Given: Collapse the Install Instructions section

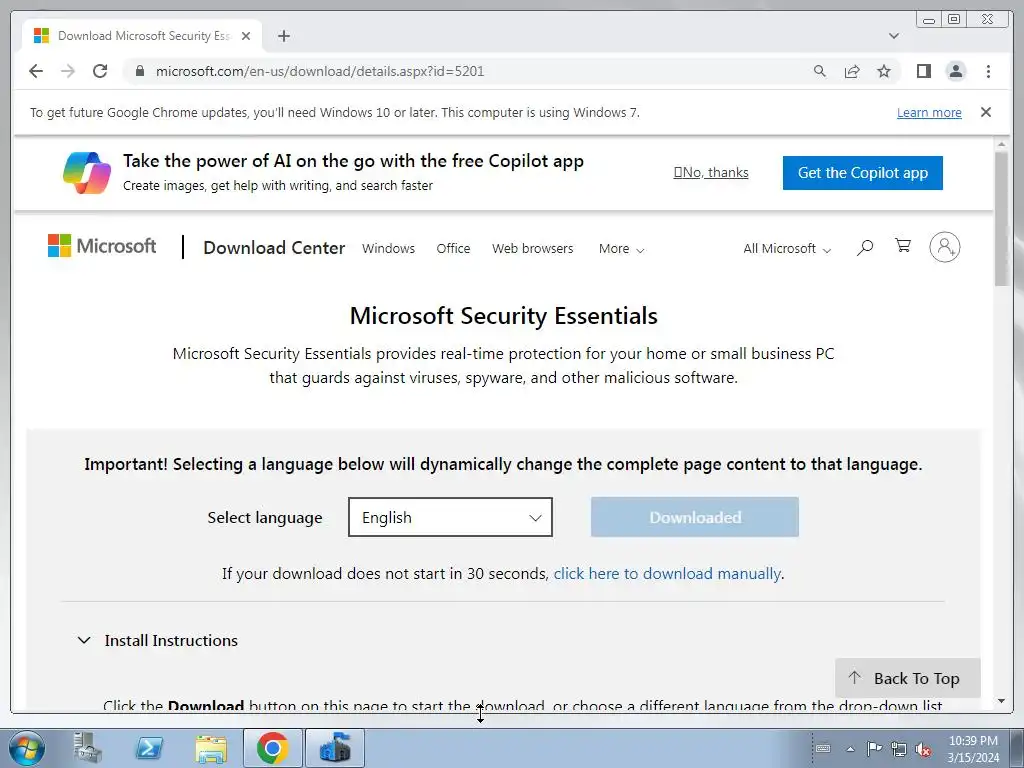Looking at the screenshot, I should point(157,641).
